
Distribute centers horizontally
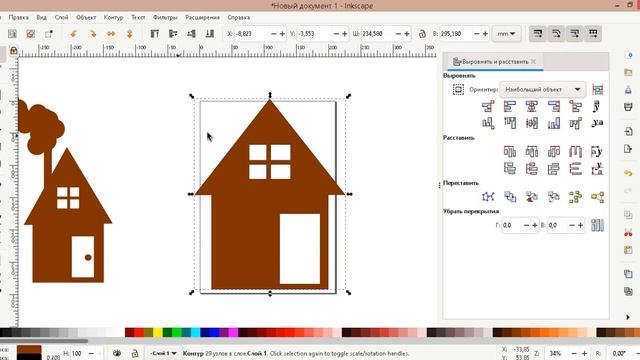coord(531,152)
